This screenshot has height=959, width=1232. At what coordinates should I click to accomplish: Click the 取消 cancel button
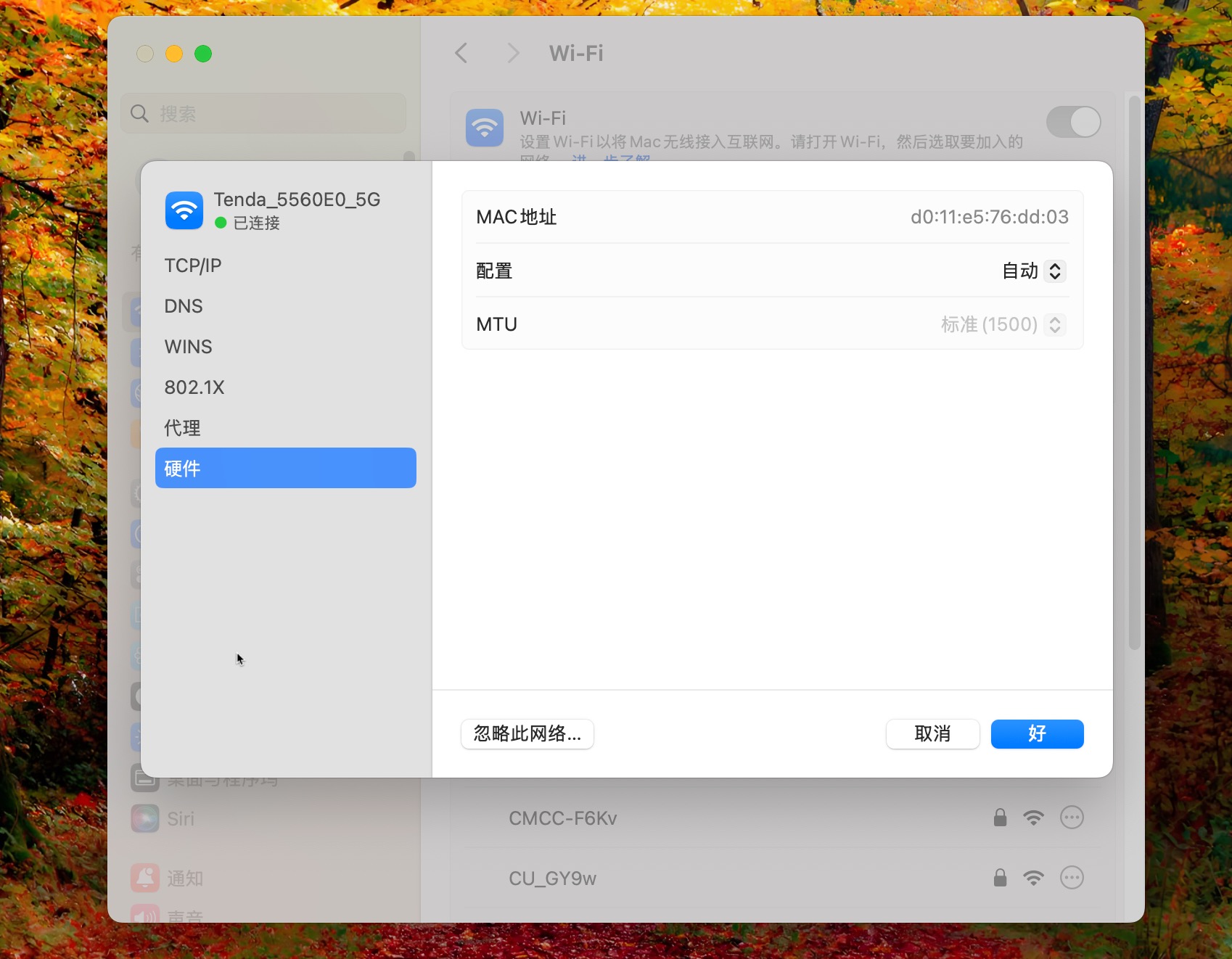pyautogui.click(x=932, y=734)
